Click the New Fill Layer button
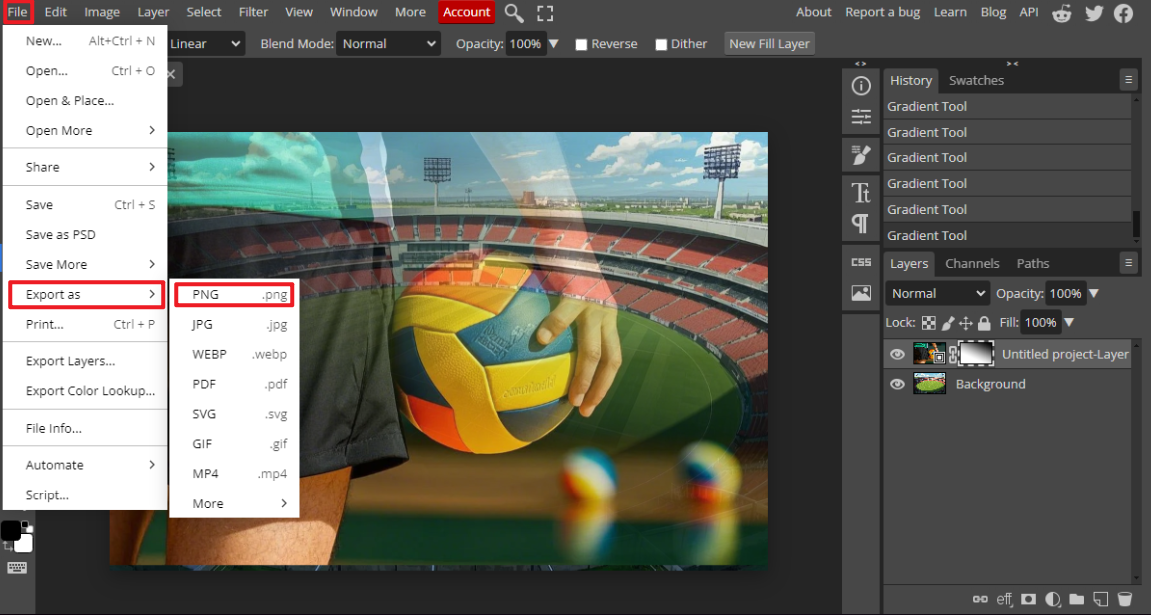 pyautogui.click(x=769, y=44)
